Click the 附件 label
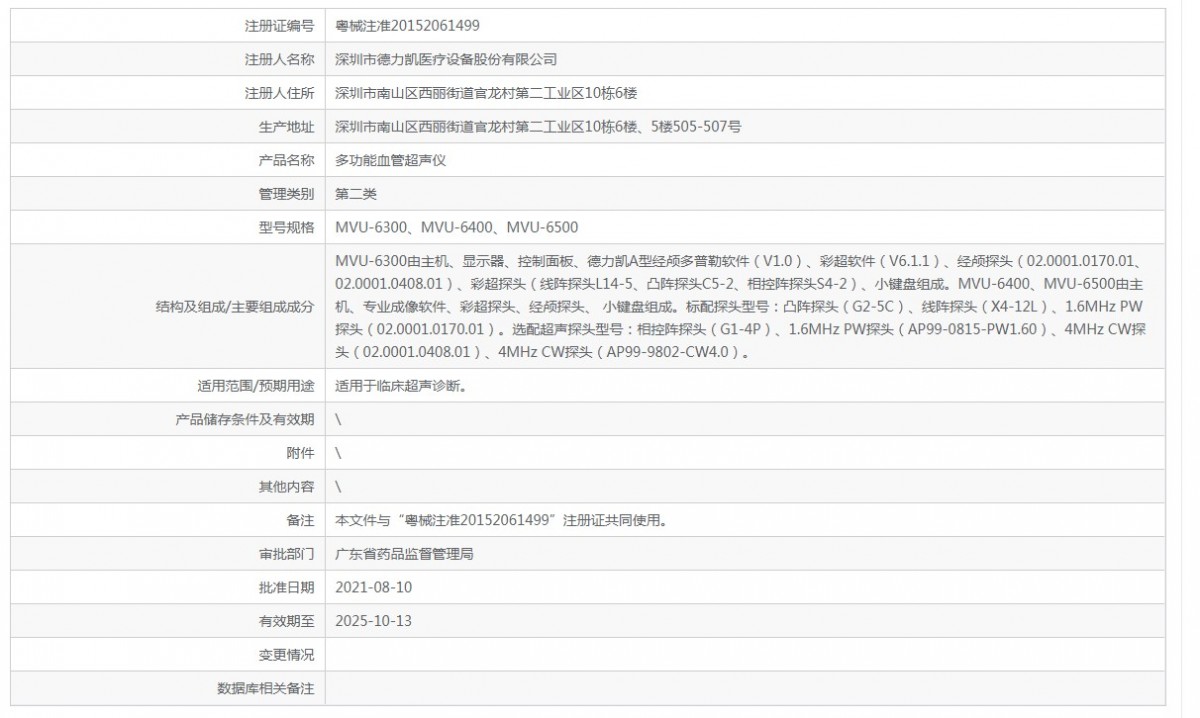1200x718 pixels. (x=300, y=453)
